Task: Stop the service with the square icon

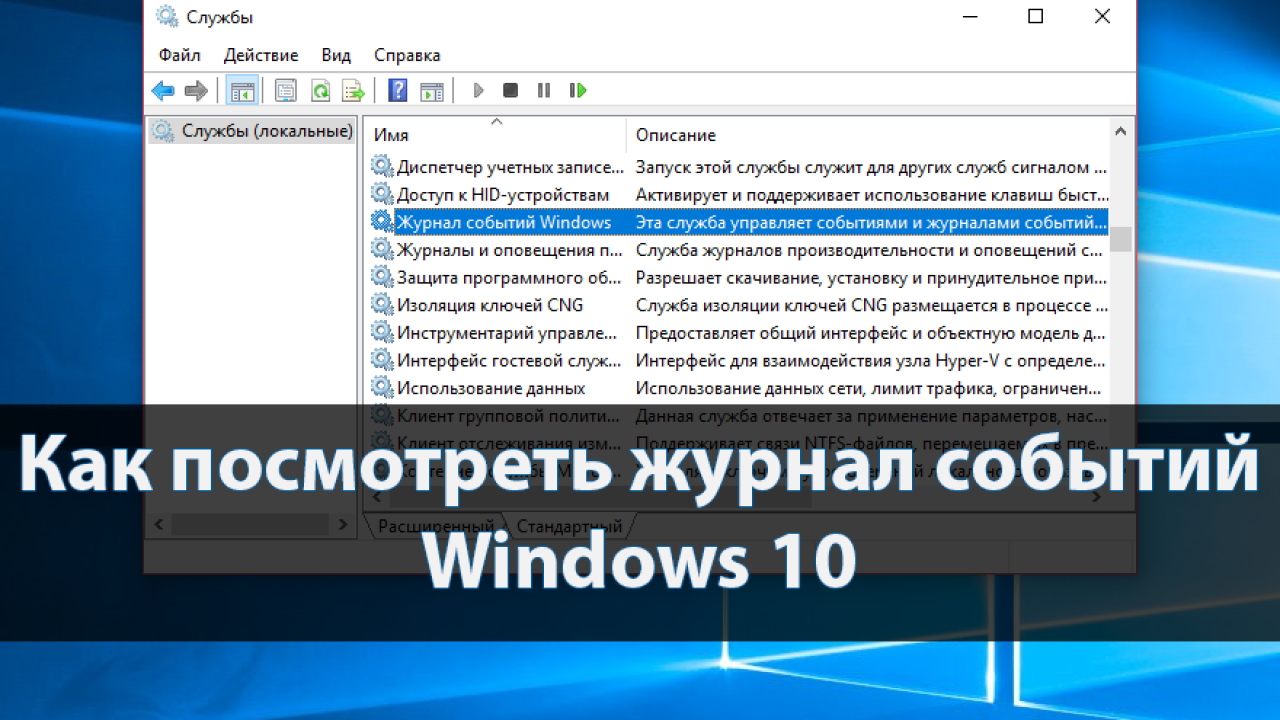Action: pos(510,91)
